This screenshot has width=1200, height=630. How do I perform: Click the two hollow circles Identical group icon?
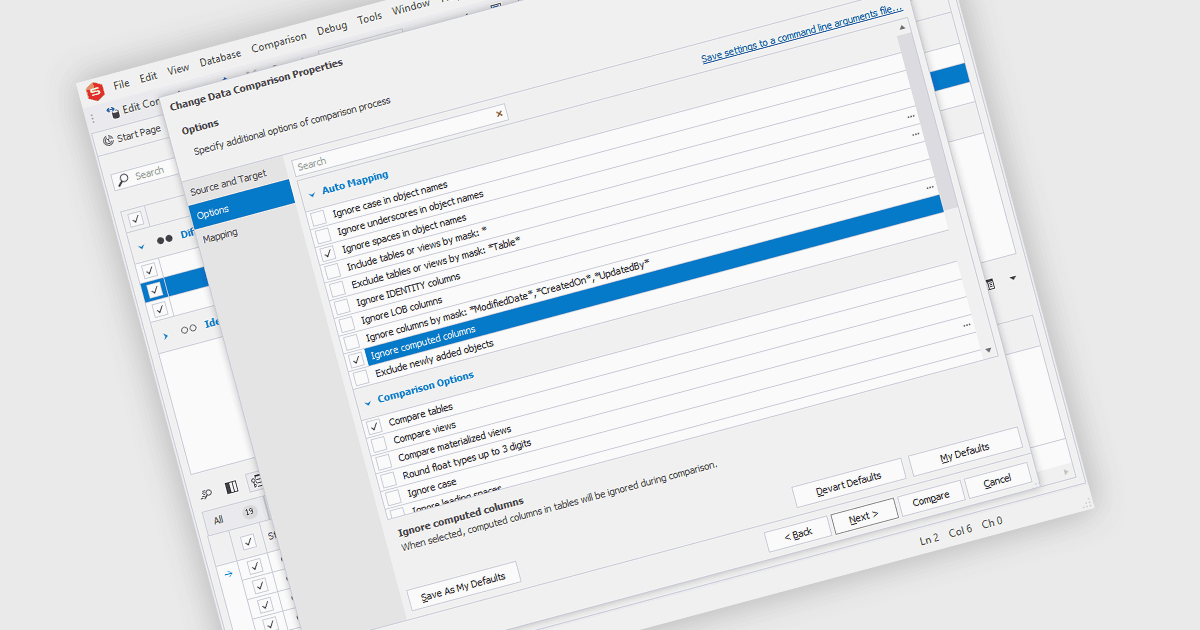(x=188, y=328)
